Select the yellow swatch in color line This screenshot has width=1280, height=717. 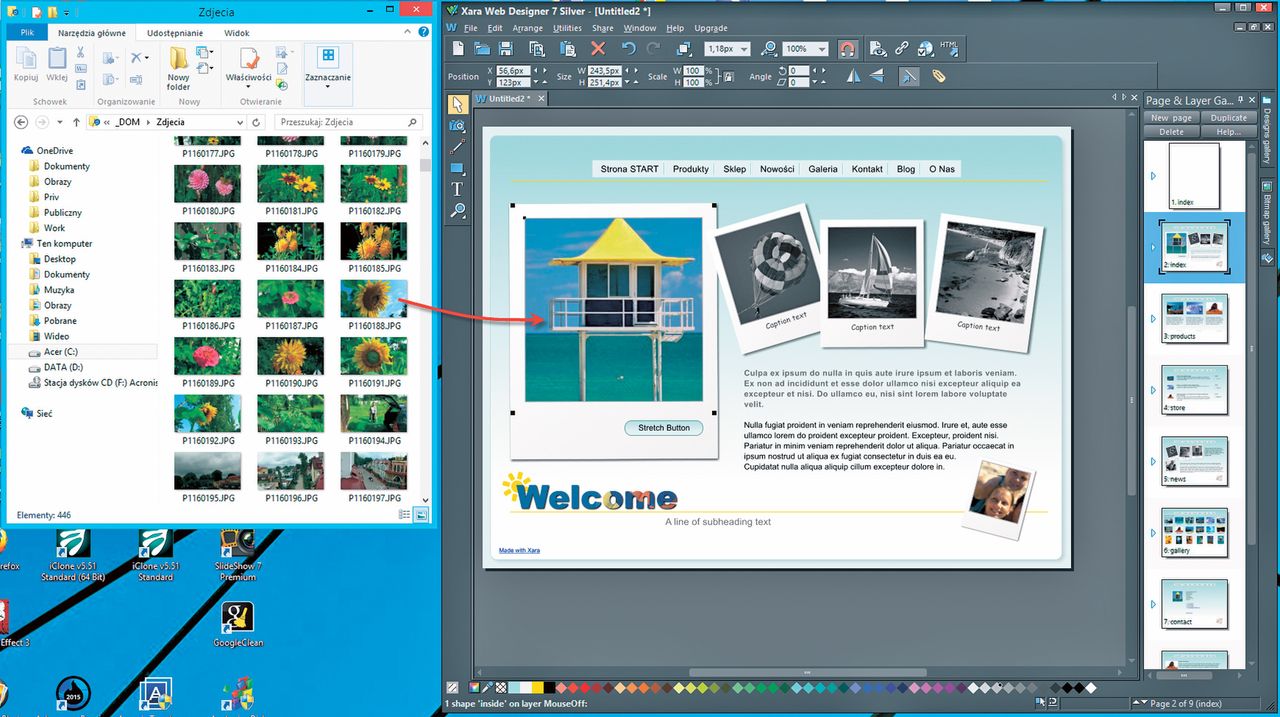(x=537, y=688)
